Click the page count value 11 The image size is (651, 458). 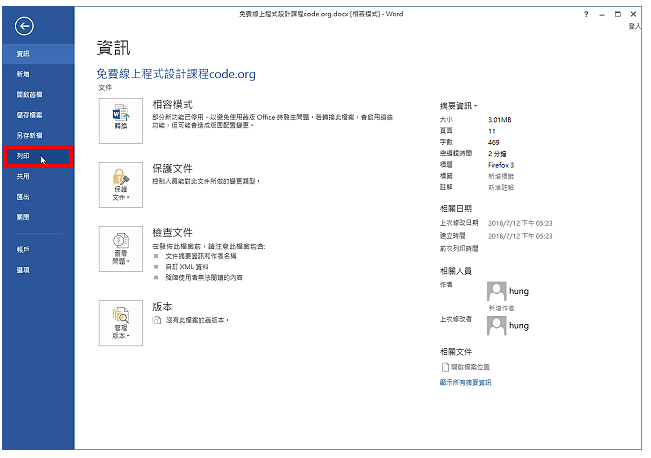click(492, 131)
